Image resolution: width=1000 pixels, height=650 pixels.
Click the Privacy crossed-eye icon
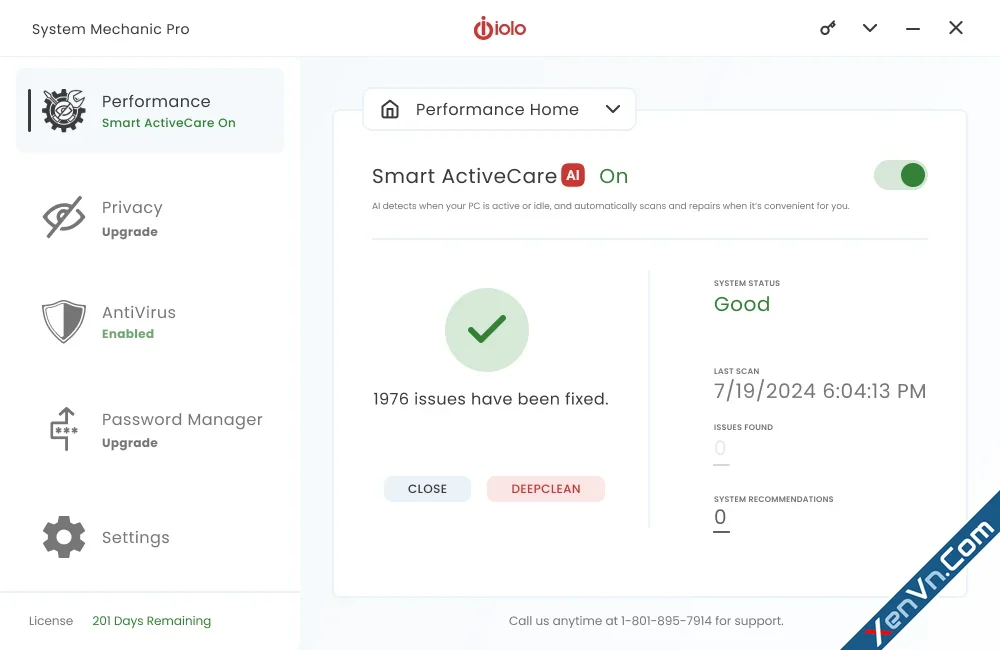(x=64, y=217)
